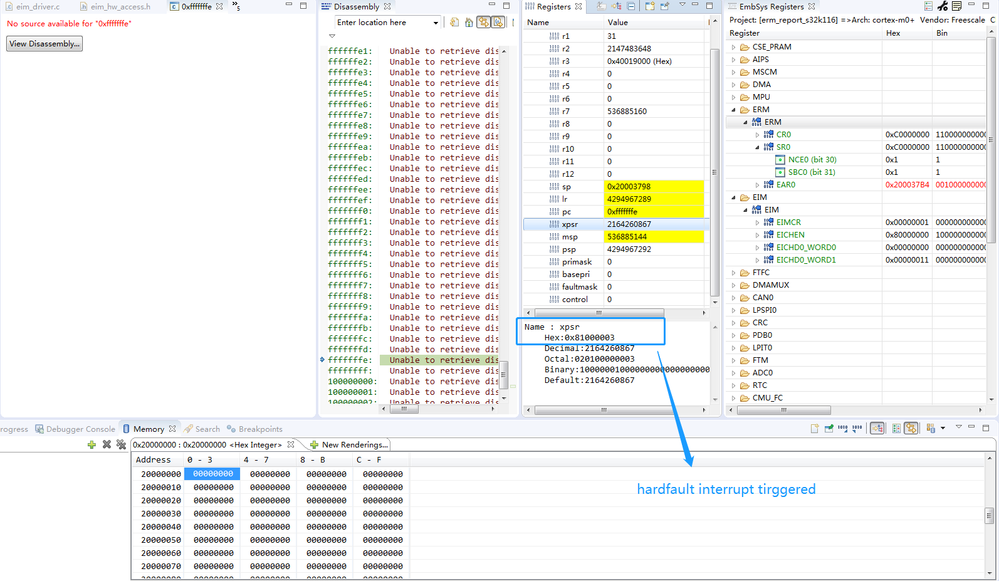
Task: Remove all memory monitors
Action: pyautogui.click(x=121, y=445)
